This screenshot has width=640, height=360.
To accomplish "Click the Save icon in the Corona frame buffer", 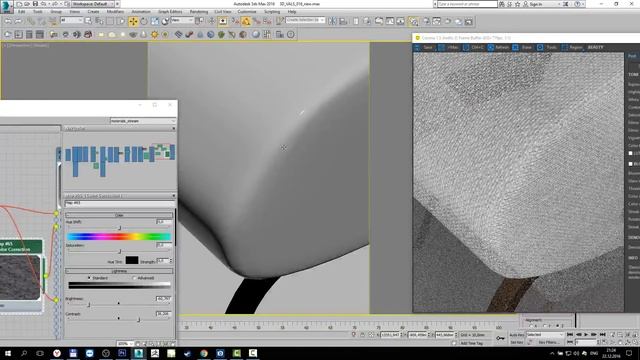I will click(417, 47).
